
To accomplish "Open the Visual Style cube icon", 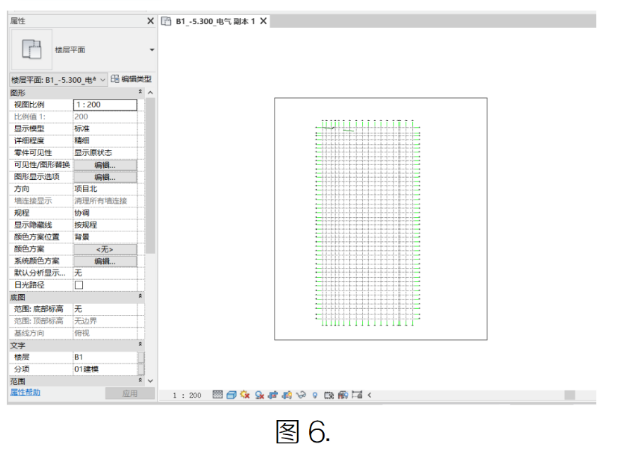I will coord(231,395).
